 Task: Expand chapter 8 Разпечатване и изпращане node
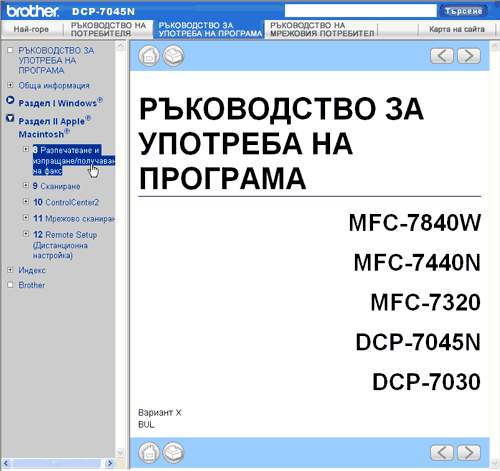click(x=26, y=149)
